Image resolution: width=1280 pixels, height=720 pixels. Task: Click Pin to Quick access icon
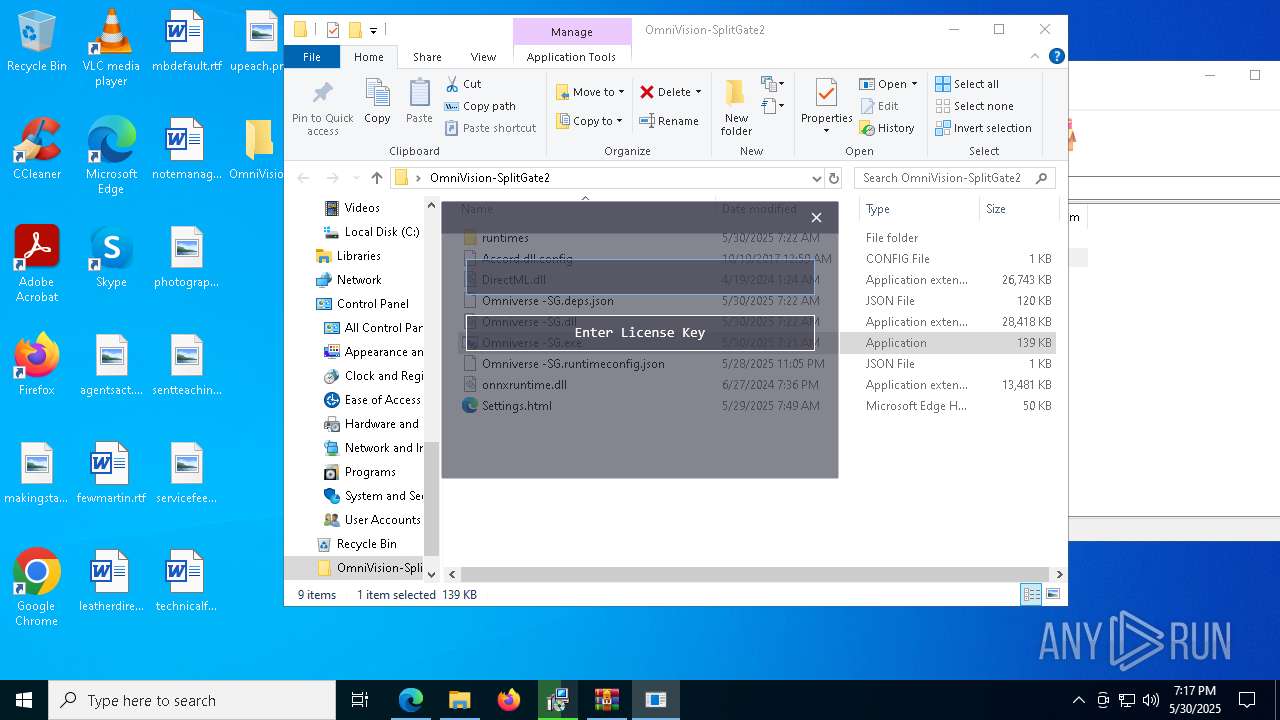tap(322, 108)
